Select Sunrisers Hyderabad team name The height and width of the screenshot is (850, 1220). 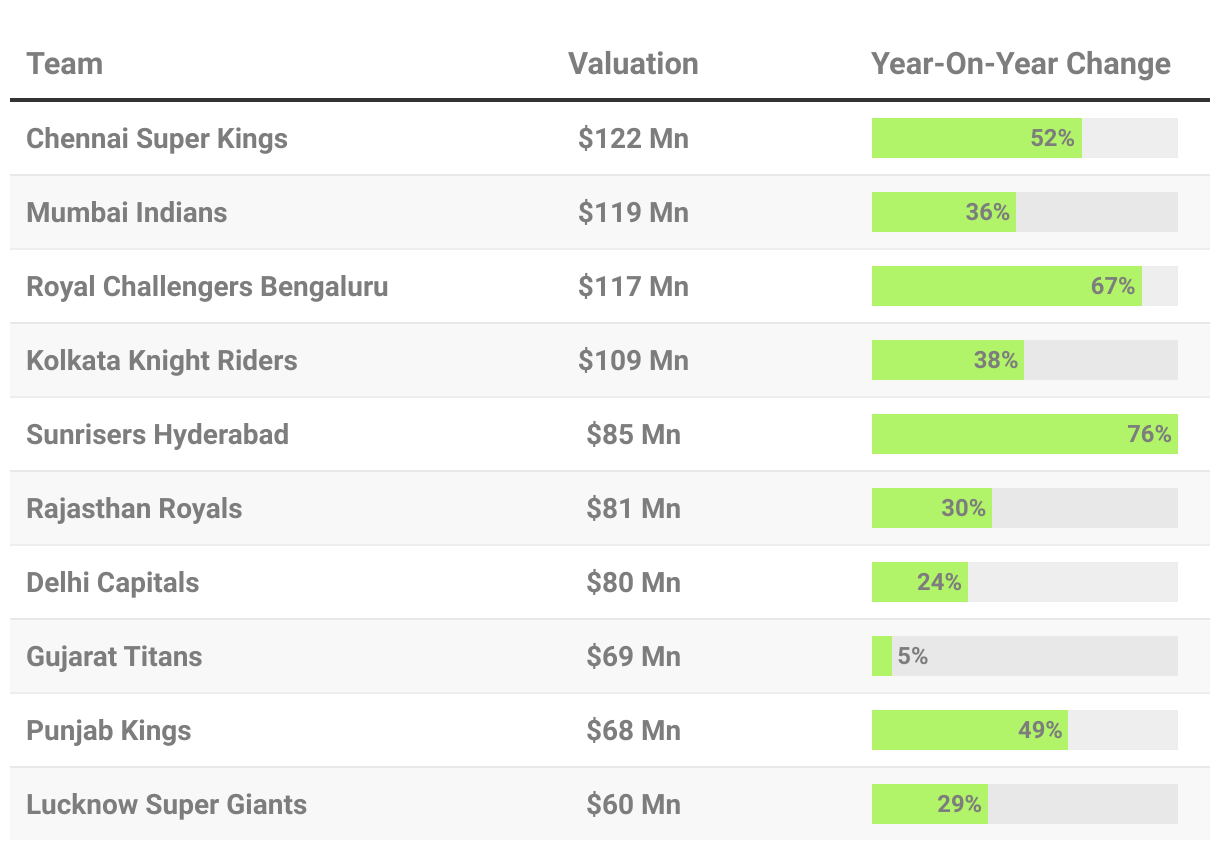pyautogui.click(x=157, y=434)
